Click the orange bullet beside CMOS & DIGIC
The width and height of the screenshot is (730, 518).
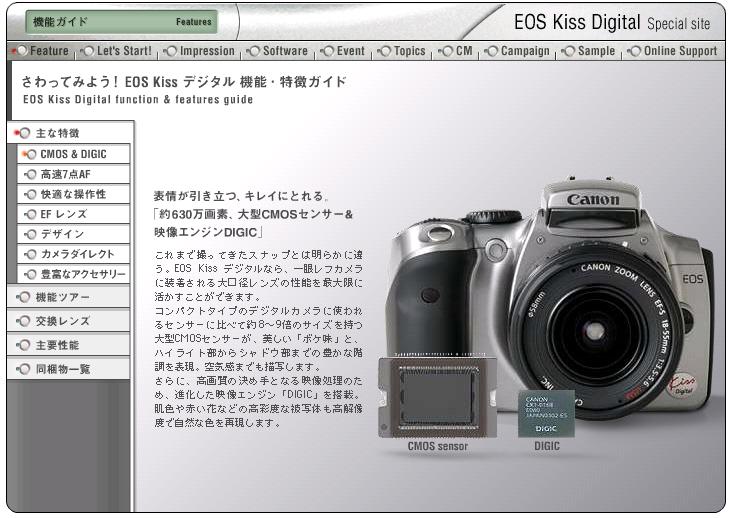29,155
